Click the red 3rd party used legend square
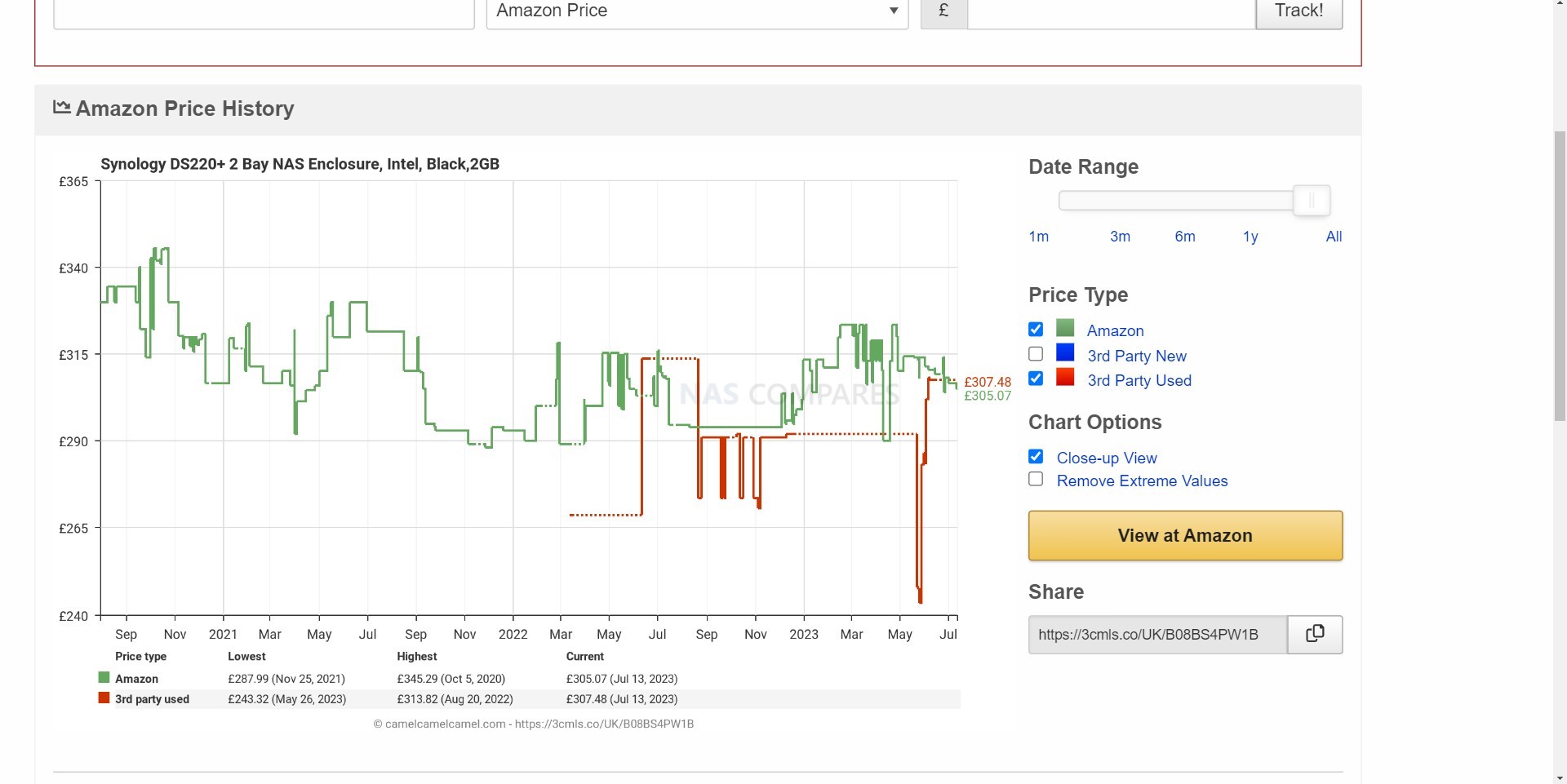This screenshot has width=1567, height=784. click(x=104, y=698)
